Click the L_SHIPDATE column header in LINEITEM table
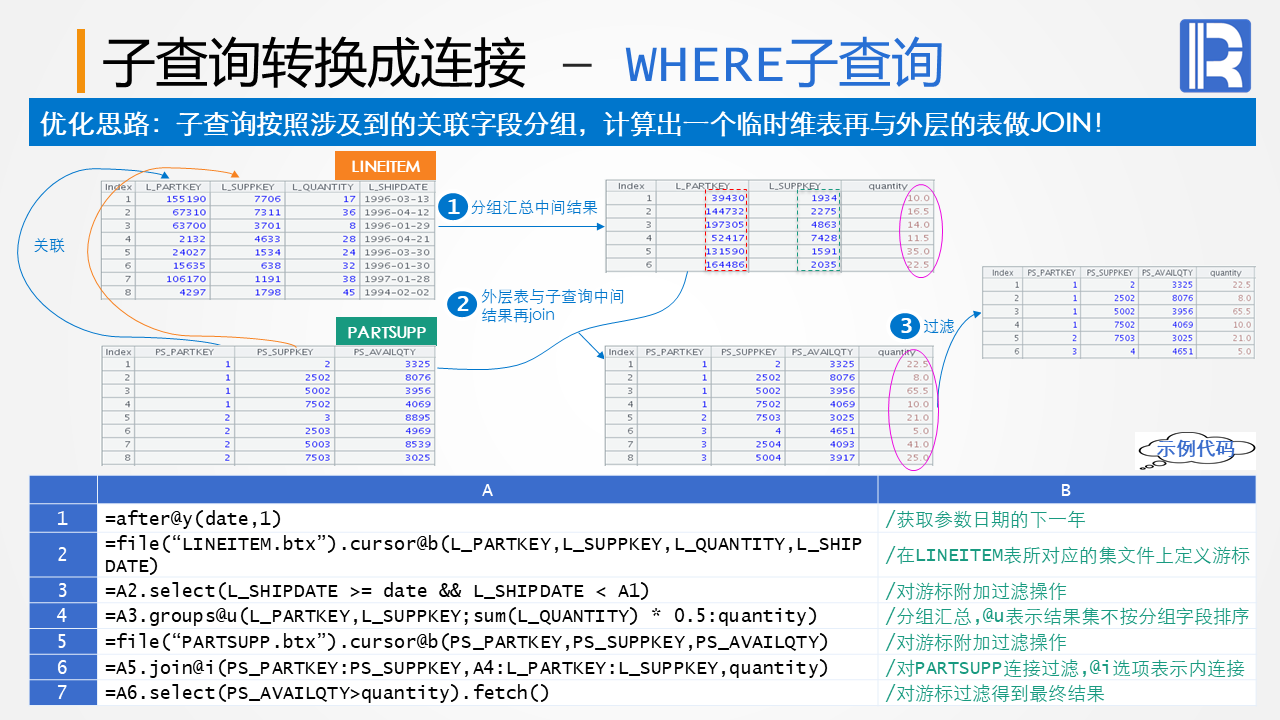The width and height of the screenshot is (1280, 720). 397,186
